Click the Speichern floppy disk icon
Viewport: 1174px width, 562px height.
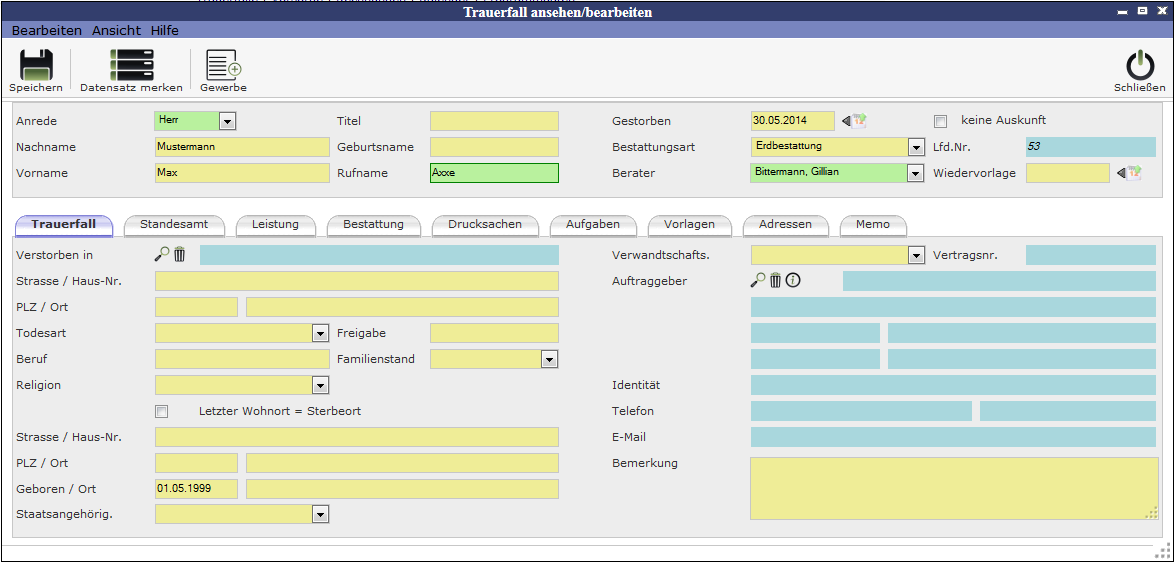click(36, 65)
